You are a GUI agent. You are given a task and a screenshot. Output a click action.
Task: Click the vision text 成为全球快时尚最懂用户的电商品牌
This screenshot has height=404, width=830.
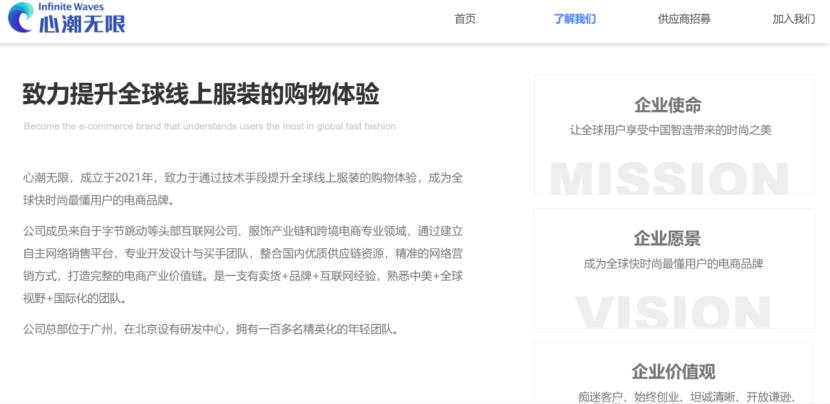pyautogui.click(x=673, y=264)
